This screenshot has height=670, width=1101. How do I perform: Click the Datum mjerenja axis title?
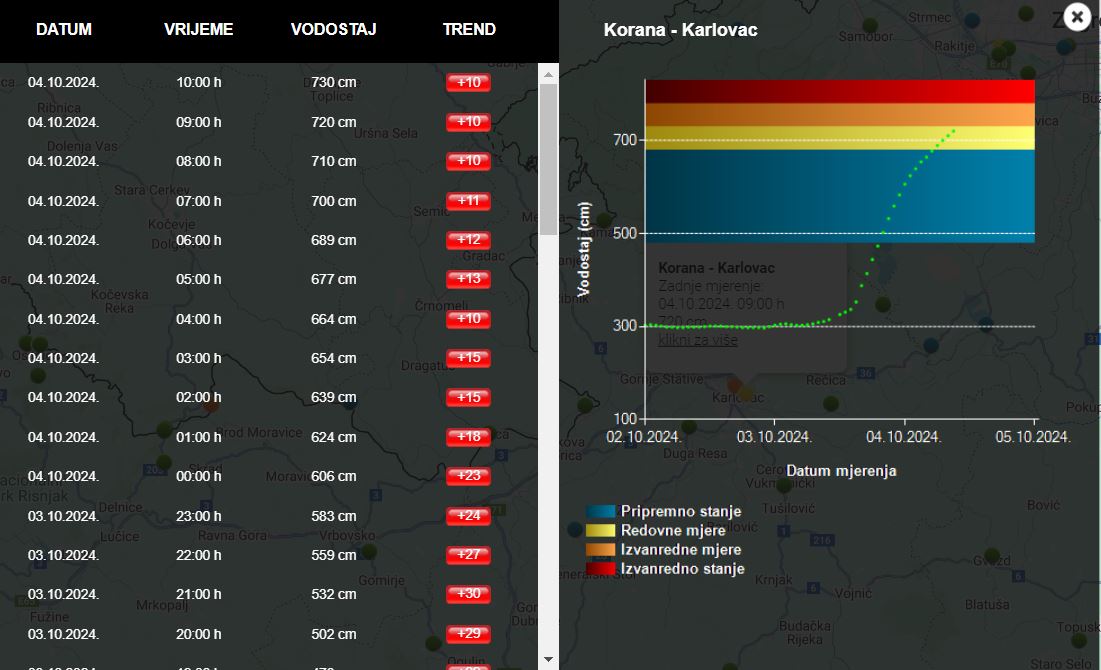(841, 471)
